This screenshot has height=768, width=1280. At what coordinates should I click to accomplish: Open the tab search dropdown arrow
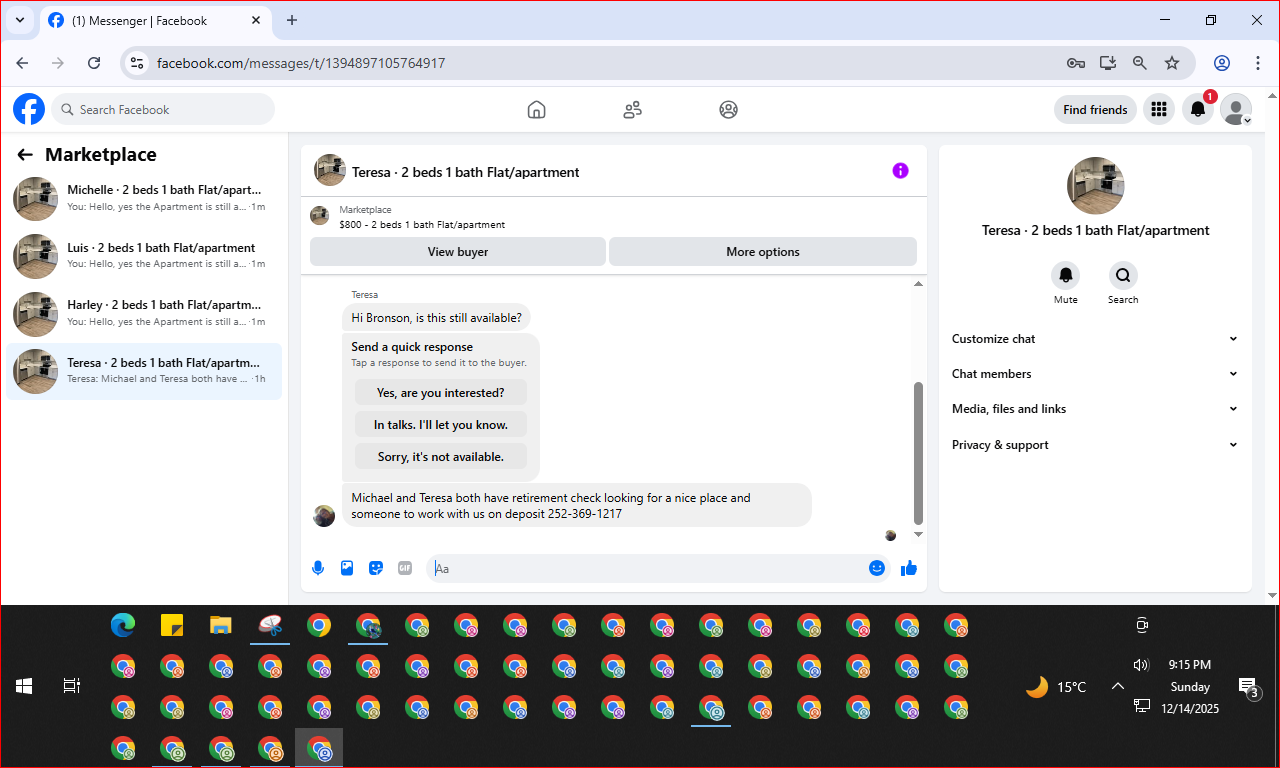pyautogui.click(x=19, y=20)
